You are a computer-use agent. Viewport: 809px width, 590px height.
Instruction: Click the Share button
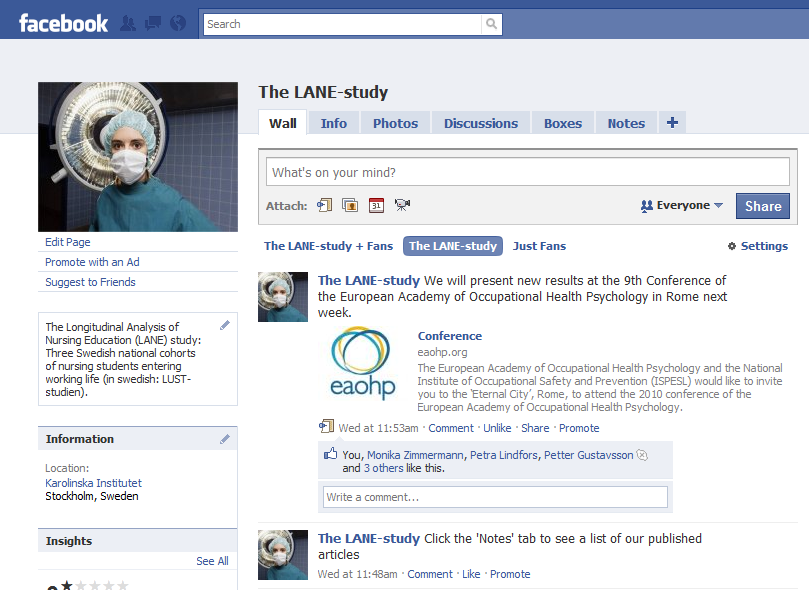pos(763,206)
